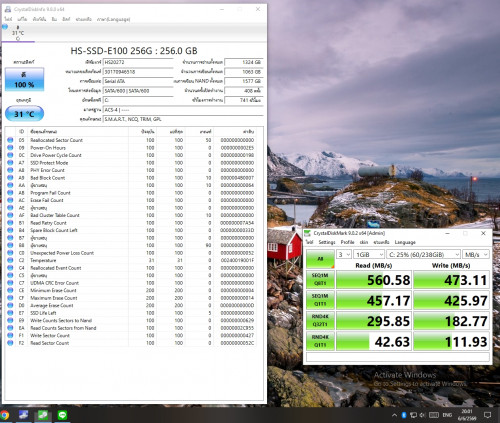Image resolution: width=500 pixels, height=423 pixels.
Task: Open the volume speaker tray icon
Action: (x=422, y=415)
